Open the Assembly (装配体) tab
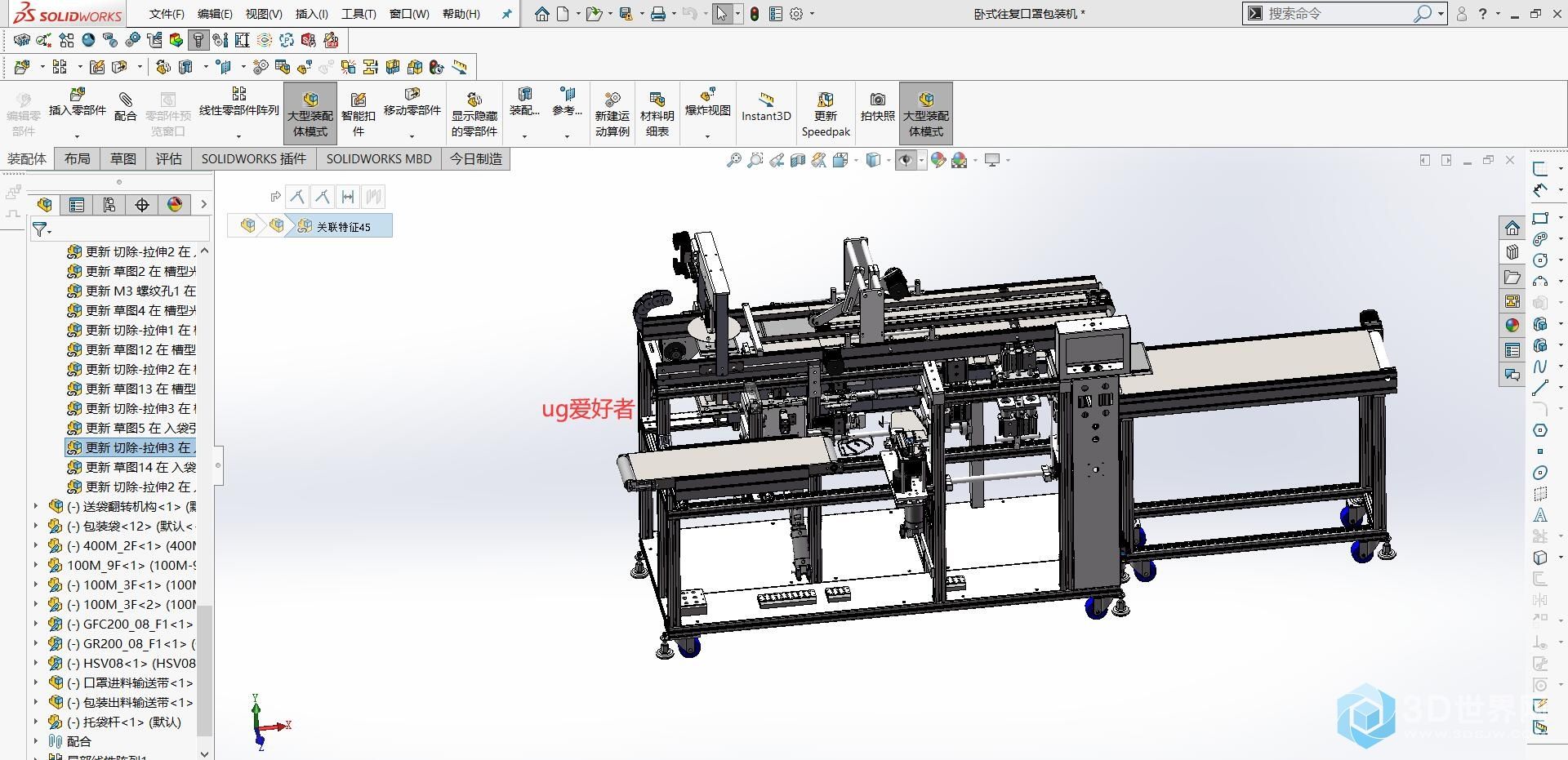 point(27,159)
